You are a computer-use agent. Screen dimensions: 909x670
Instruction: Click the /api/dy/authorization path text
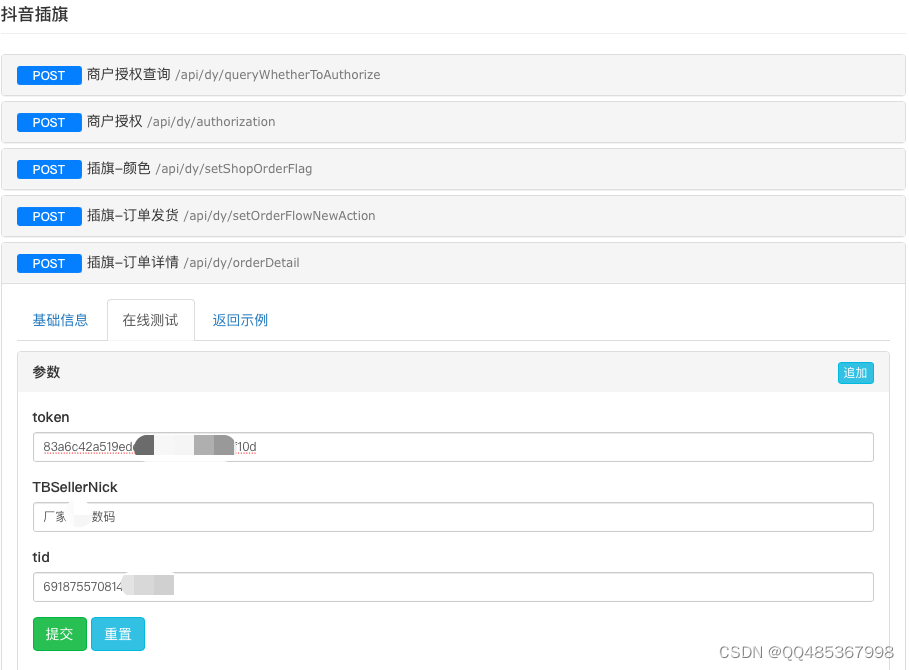click(x=211, y=122)
